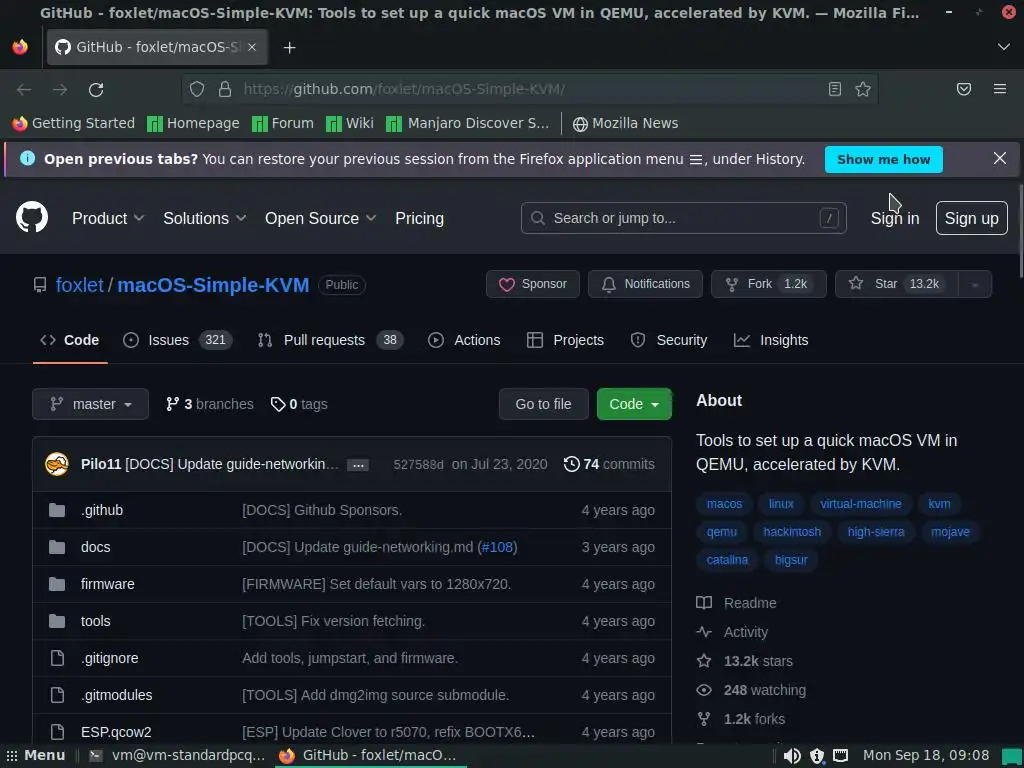Screen dimensions: 1024x768
Task: Click the .github folder icon
Action: pos(57,510)
